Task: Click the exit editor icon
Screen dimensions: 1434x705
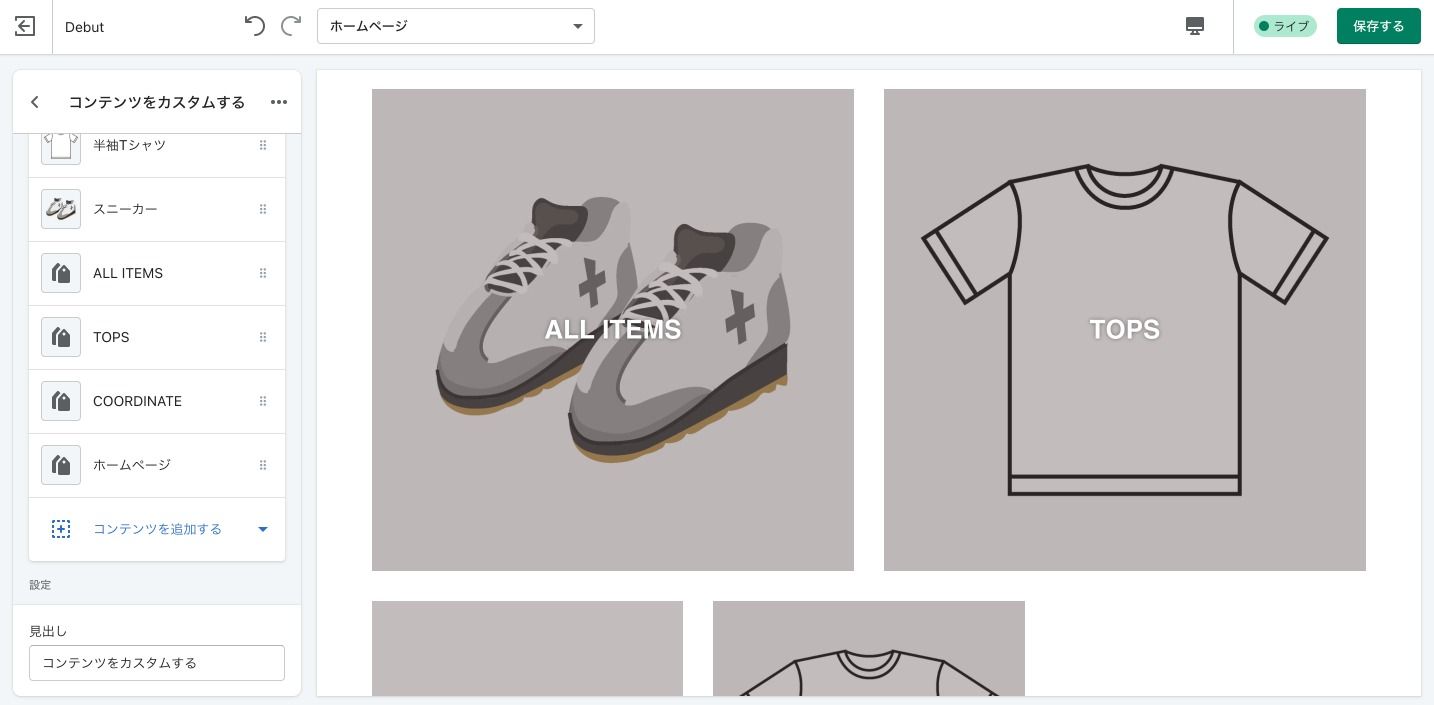Action: (25, 27)
